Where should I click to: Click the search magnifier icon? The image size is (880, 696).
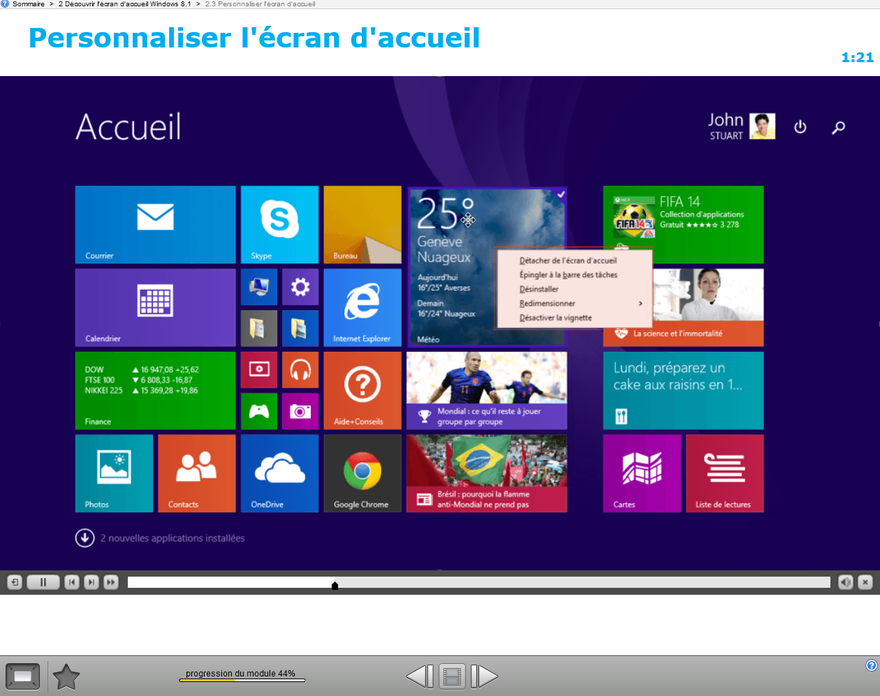[x=839, y=127]
